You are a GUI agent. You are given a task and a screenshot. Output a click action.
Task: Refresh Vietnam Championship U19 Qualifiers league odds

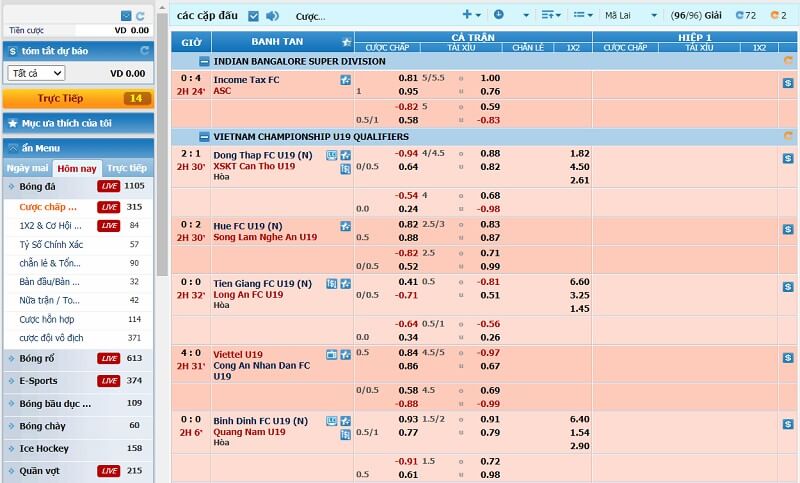tap(788, 136)
